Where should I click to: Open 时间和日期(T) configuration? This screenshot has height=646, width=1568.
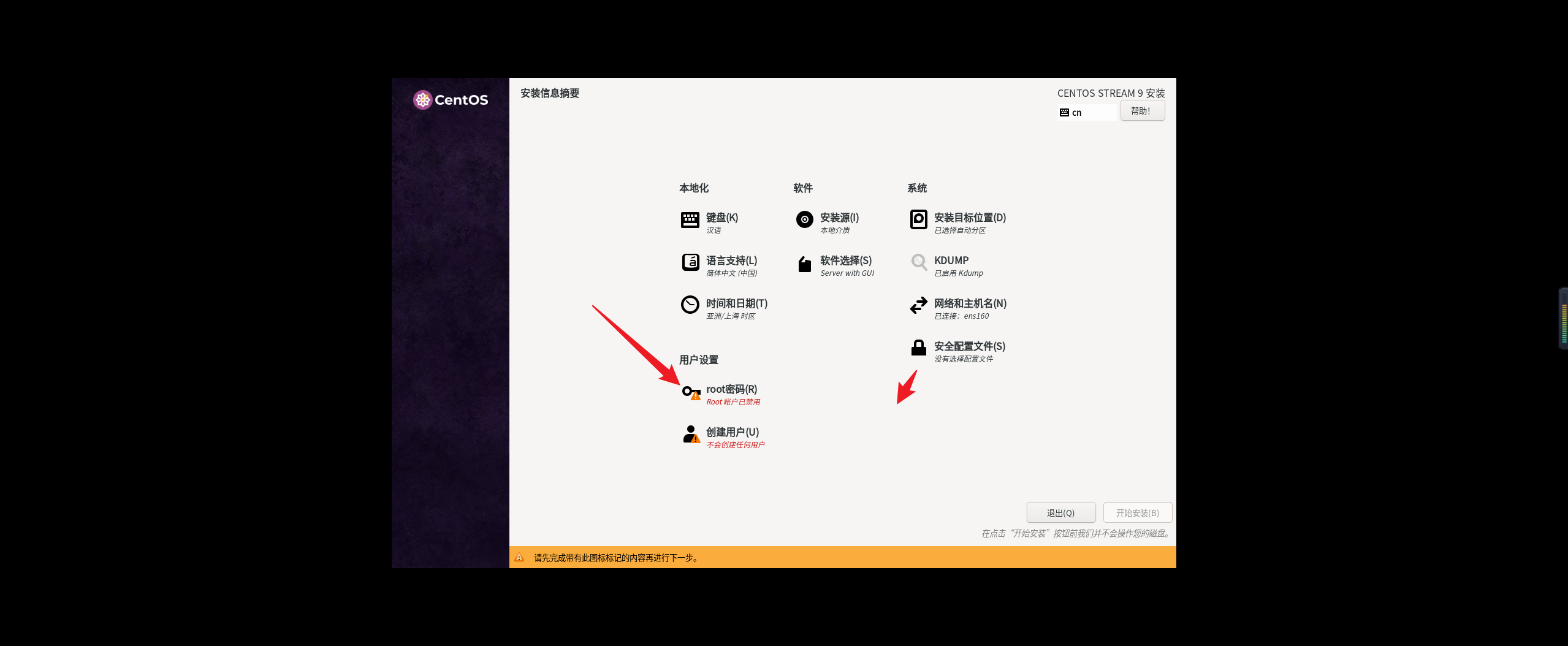point(736,303)
